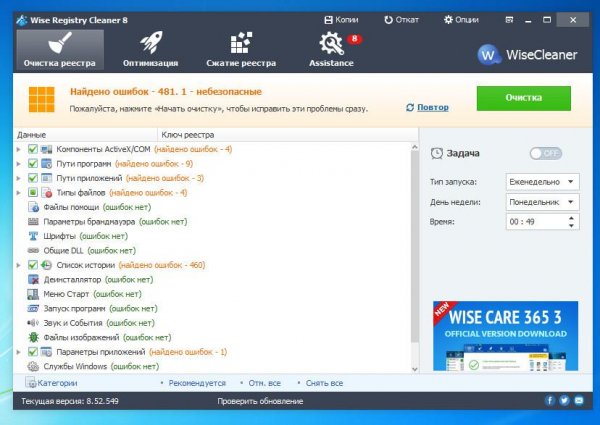Click the Компоненты ActiveX/COM category icon
Viewport: 600px width, 425px height.
(x=46, y=149)
